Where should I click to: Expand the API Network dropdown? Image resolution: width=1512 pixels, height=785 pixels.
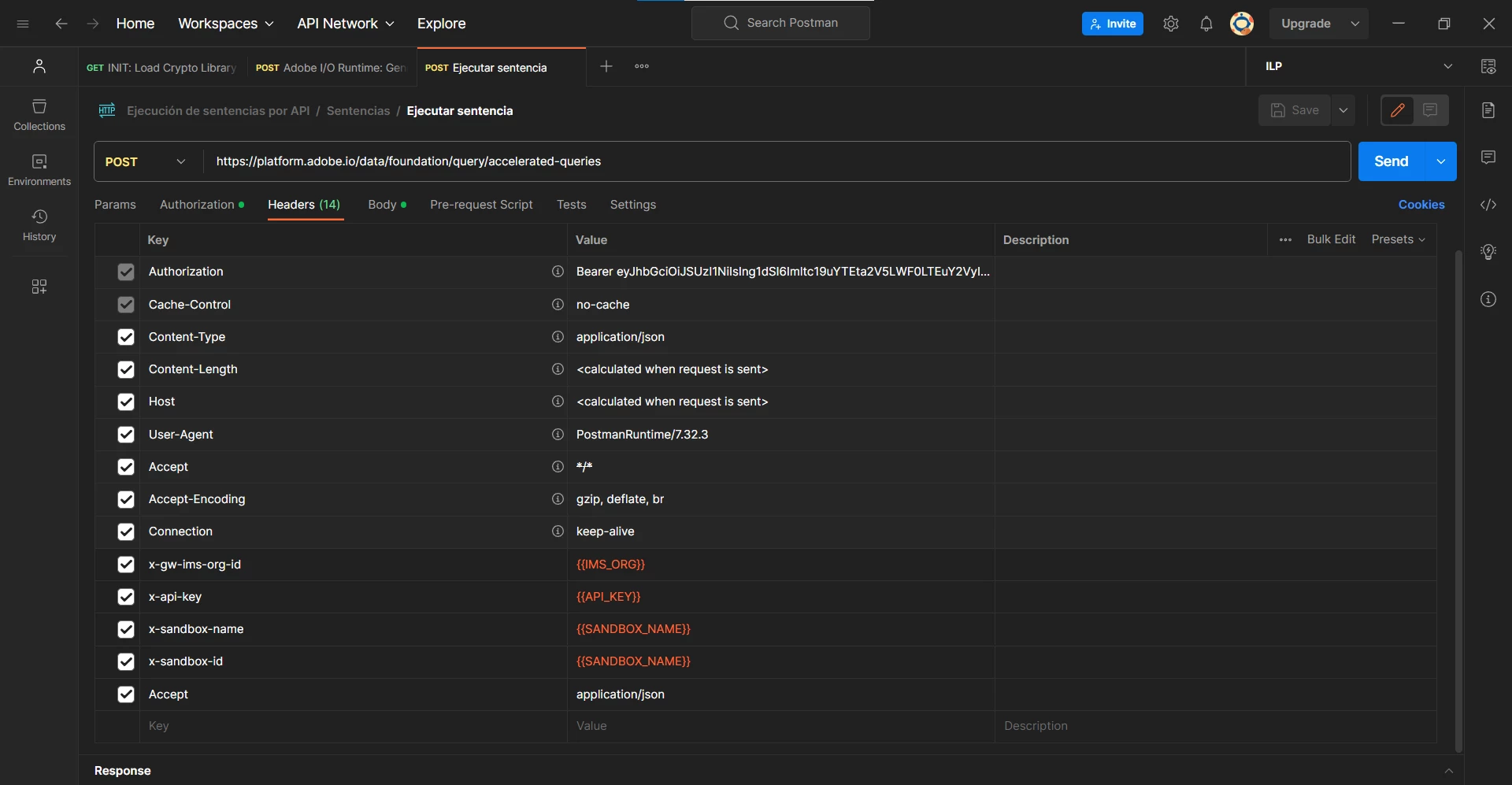(x=346, y=24)
